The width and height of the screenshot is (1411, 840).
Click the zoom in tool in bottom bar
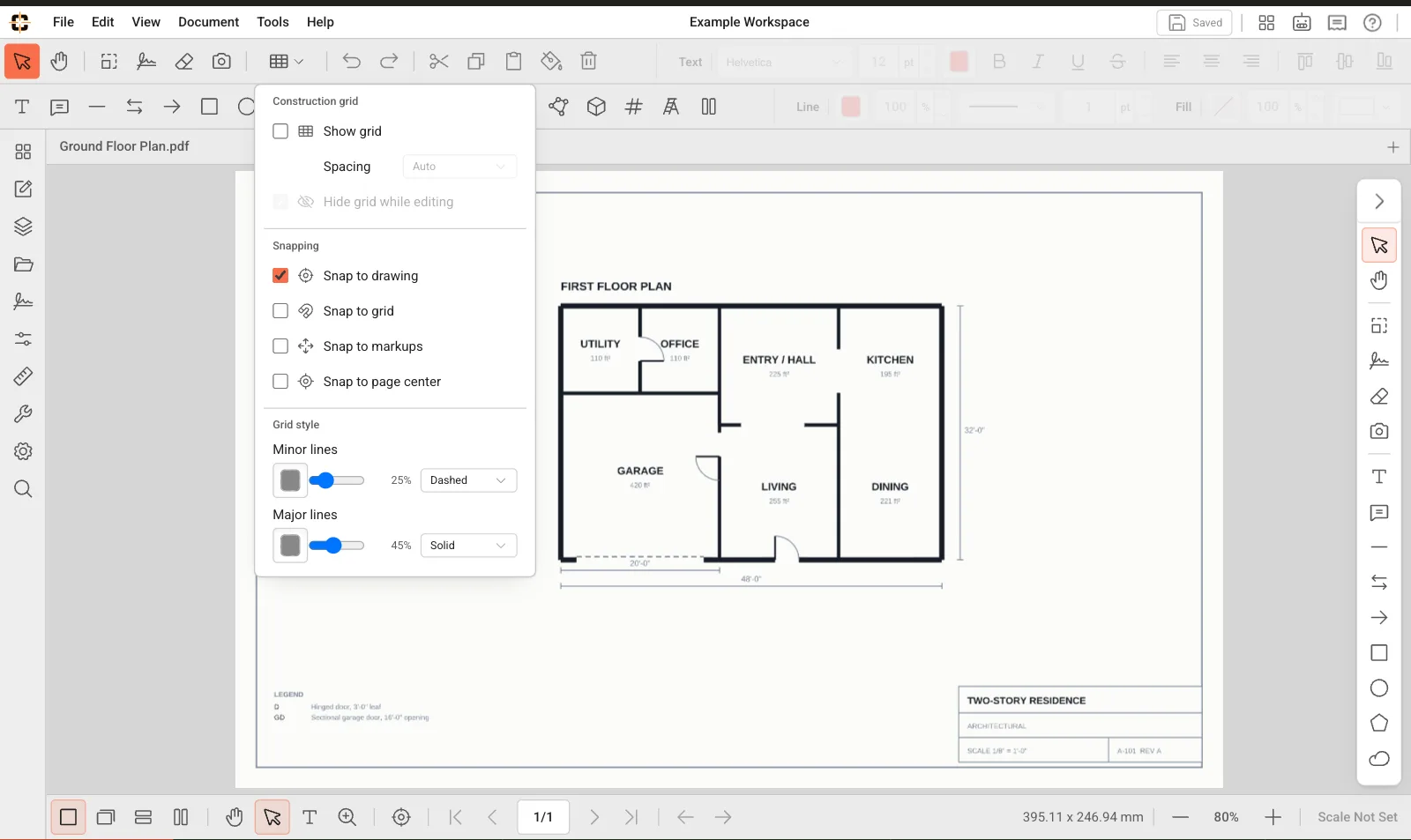[x=347, y=817]
